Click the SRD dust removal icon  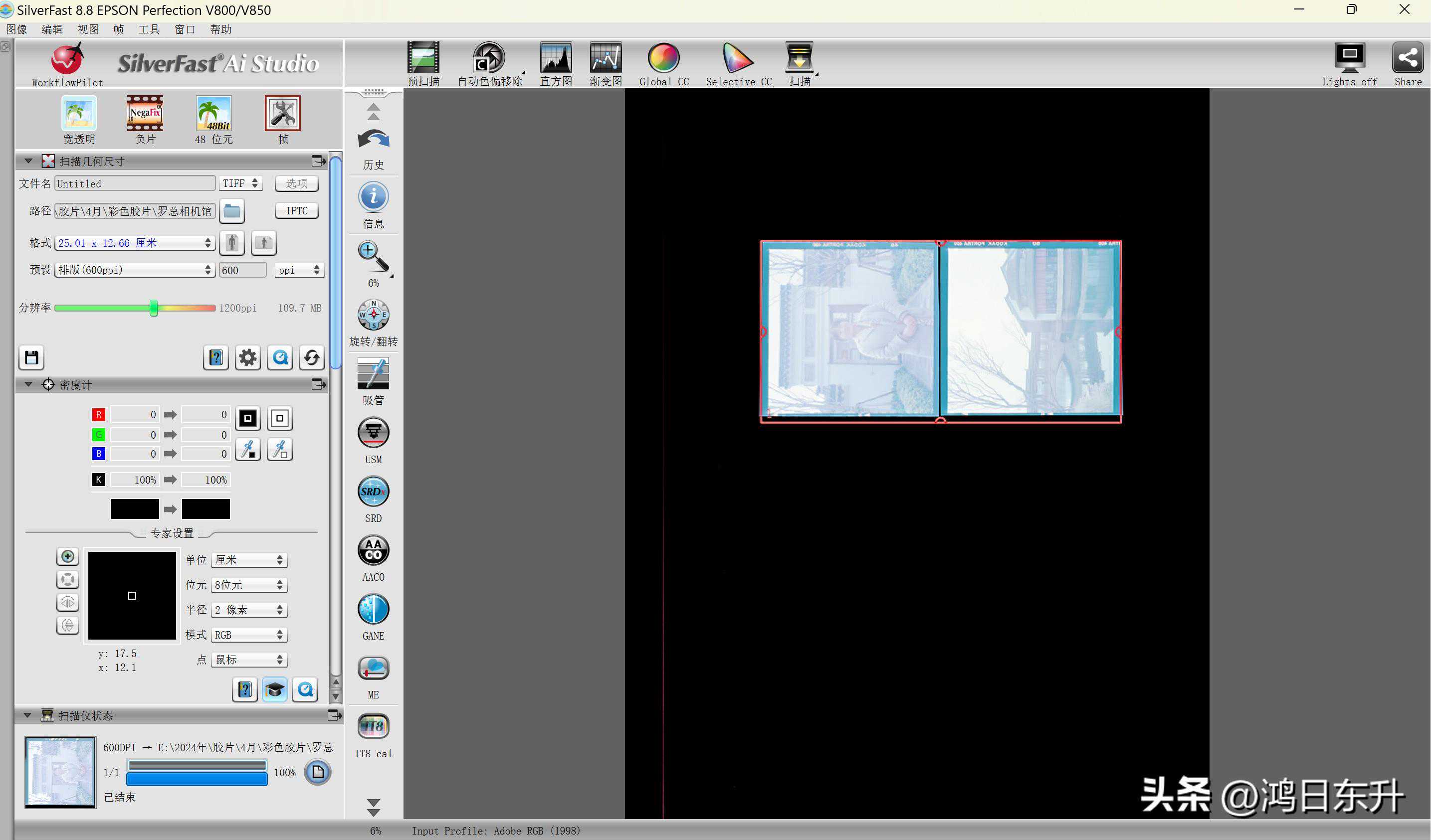[373, 492]
